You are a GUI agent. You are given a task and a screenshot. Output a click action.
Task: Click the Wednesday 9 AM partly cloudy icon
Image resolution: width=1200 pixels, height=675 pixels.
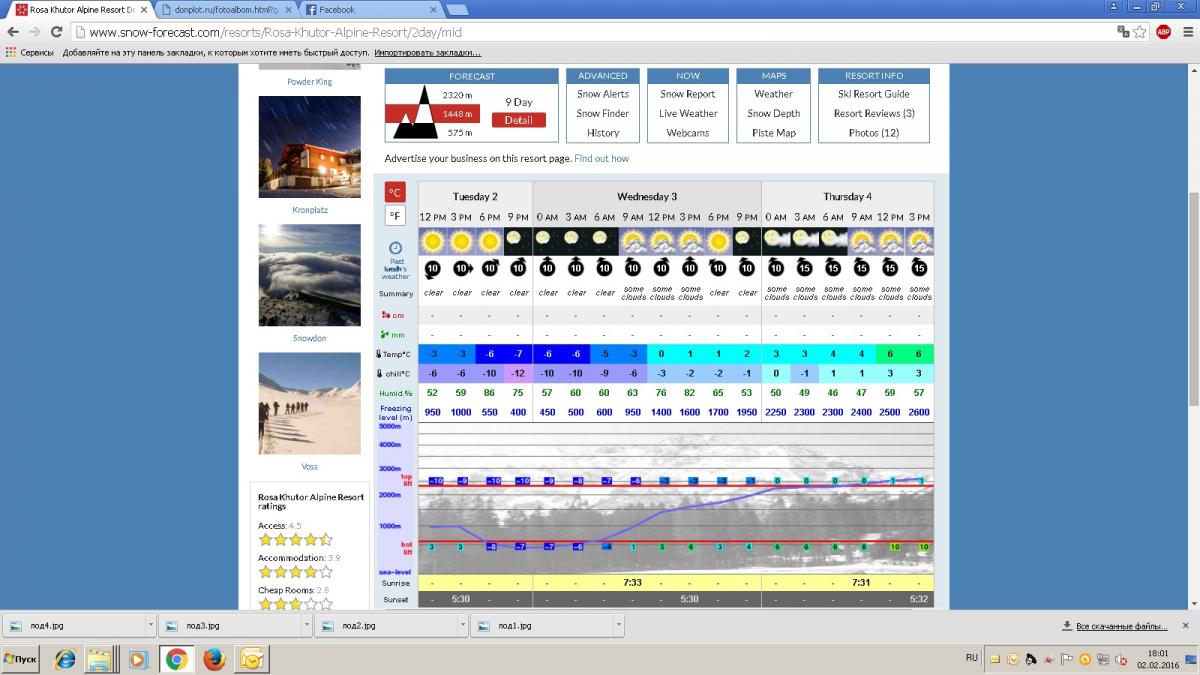[x=633, y=241]
